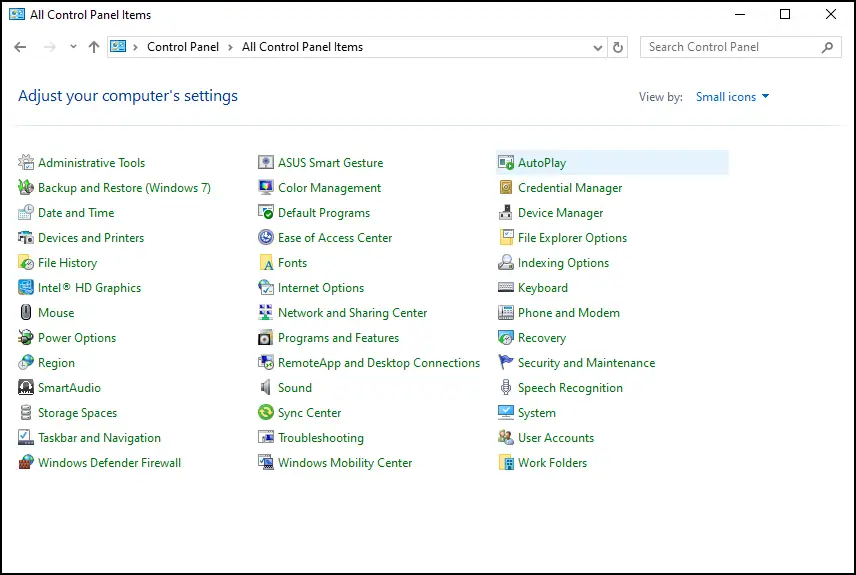Screen dimensions: 856x575
Task: Open the Windows Defender Firewall brick icon
Action: tap(26, 463)
